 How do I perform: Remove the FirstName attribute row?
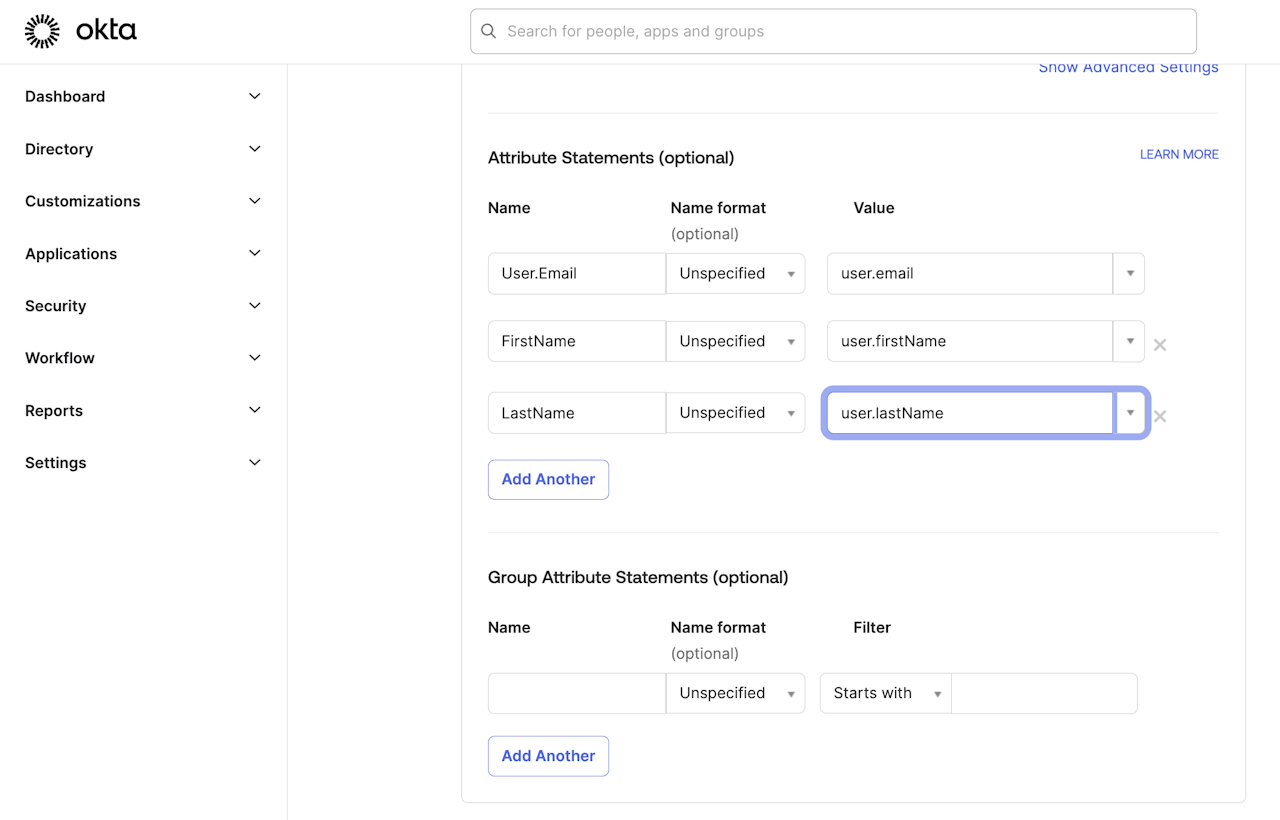point(1160,345)
